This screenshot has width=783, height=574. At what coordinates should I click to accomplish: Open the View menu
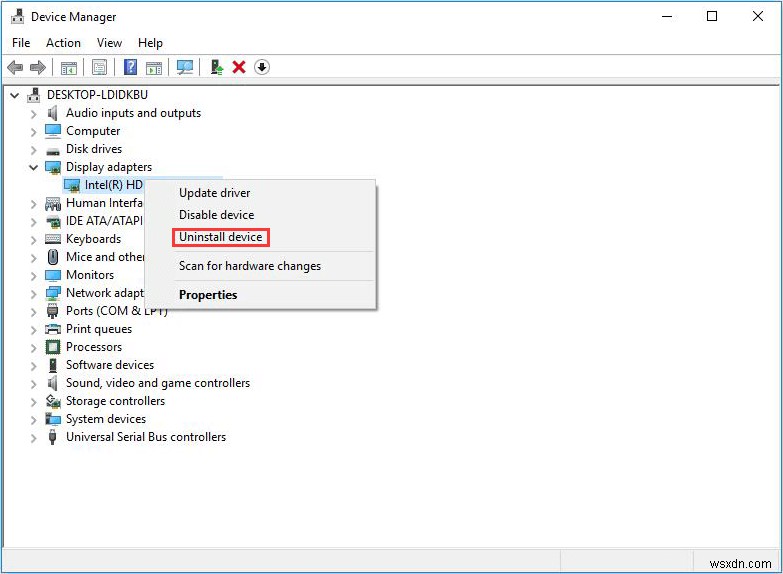[109, 43]
